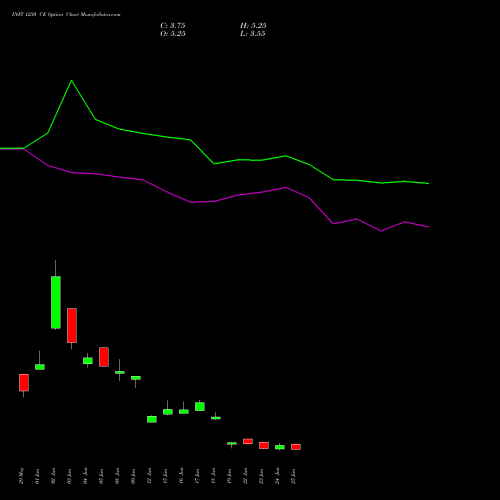
Task: Click the peak of the green line
Action: 71,81
